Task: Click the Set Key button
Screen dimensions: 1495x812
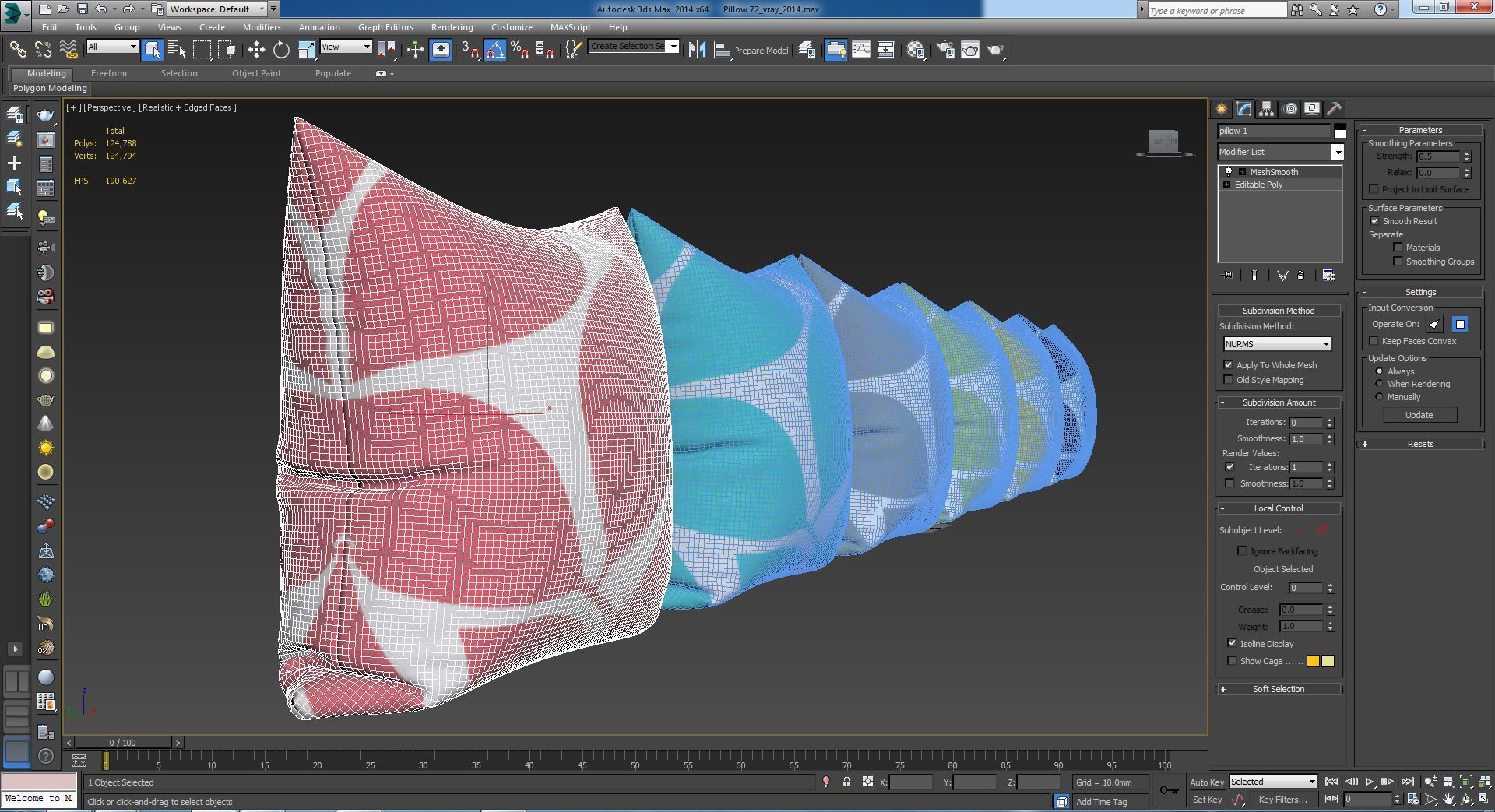Action: [x=1207, y=800]
